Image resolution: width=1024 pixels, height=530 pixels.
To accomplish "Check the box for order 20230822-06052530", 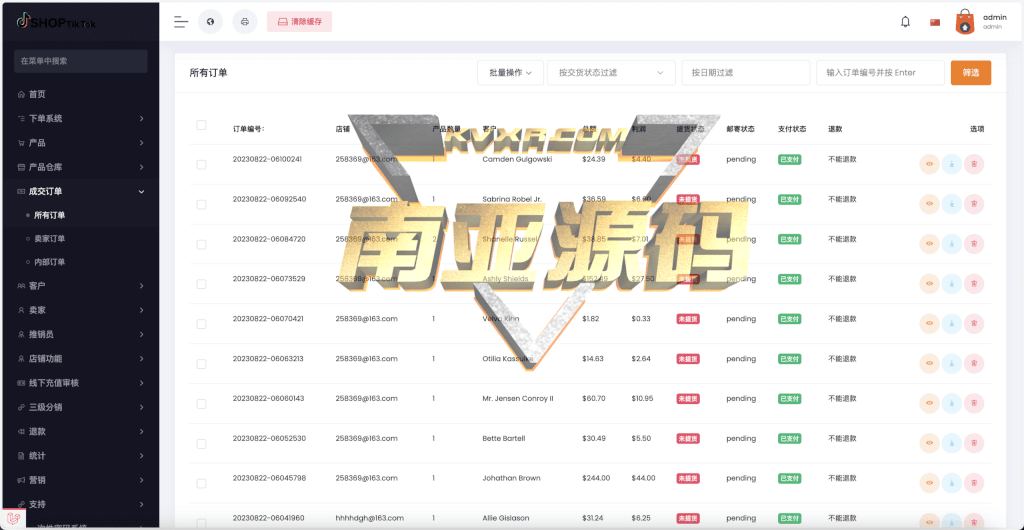I will click(201, 443).
